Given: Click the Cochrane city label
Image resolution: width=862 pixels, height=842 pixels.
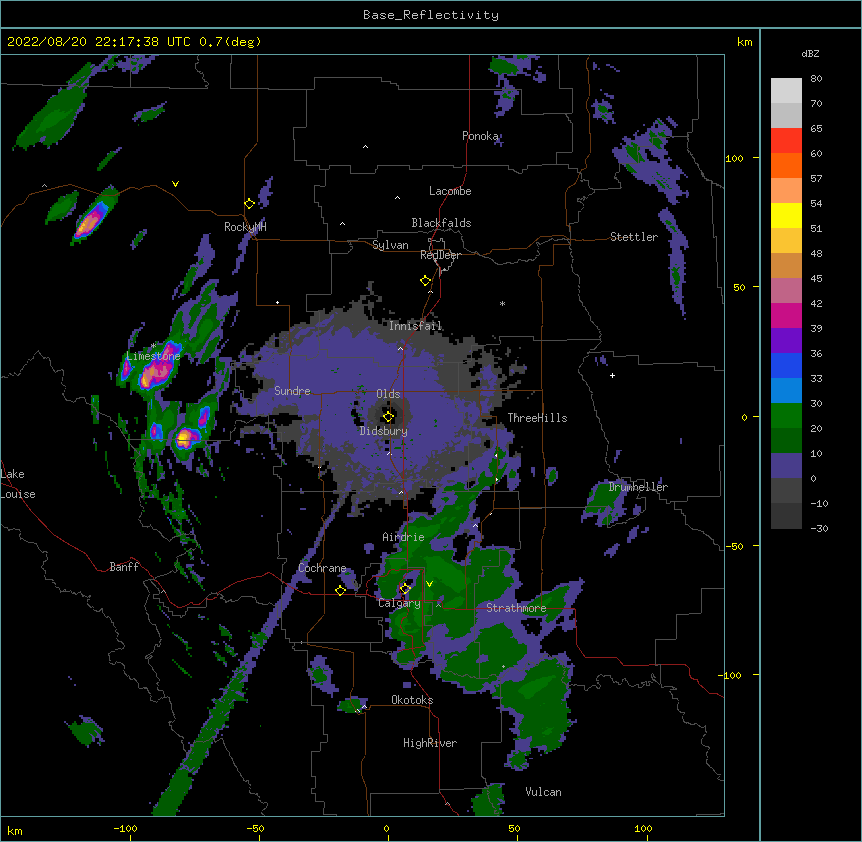Looking at the screenshot, I should click(x=322, y=568).
